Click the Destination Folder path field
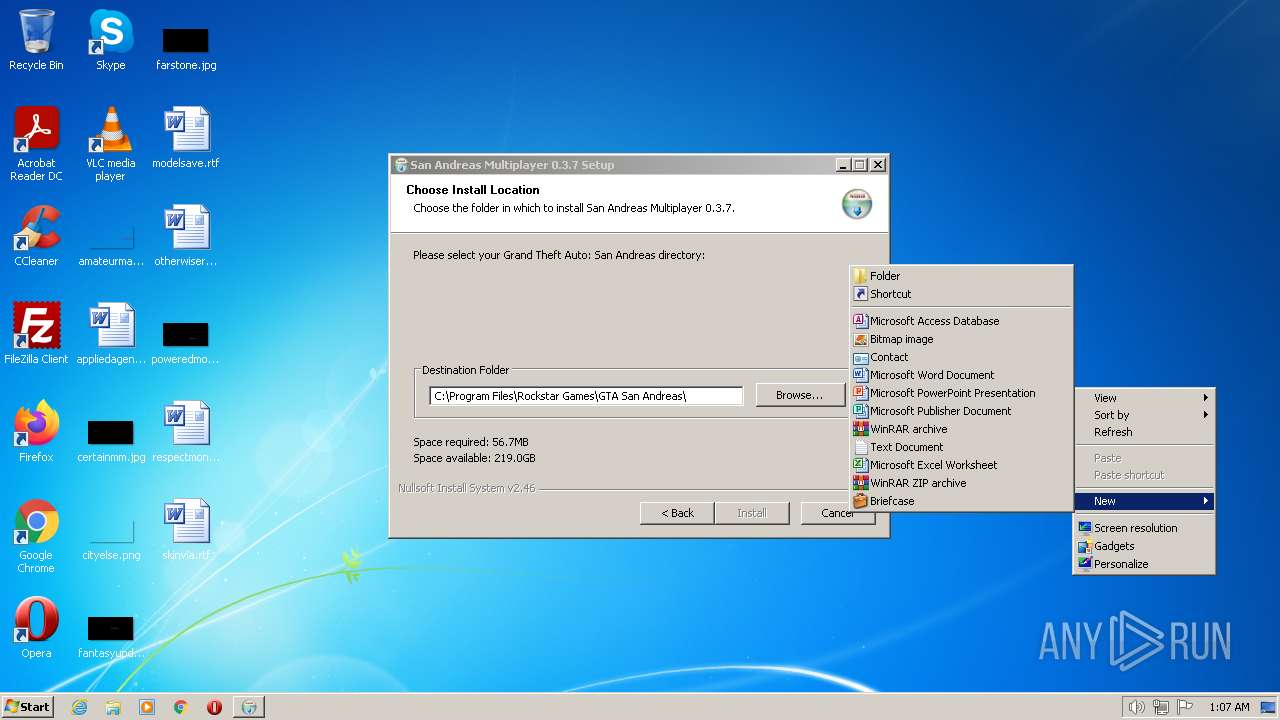The image size is (1280, 720). click(586, 396)
